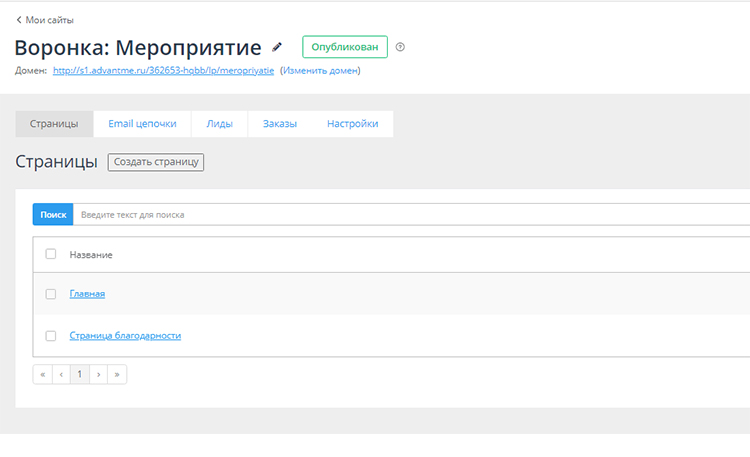Jump to first page with double-left arrow
This screenshot has width=750, height=457.
click(x=42, y=374)
